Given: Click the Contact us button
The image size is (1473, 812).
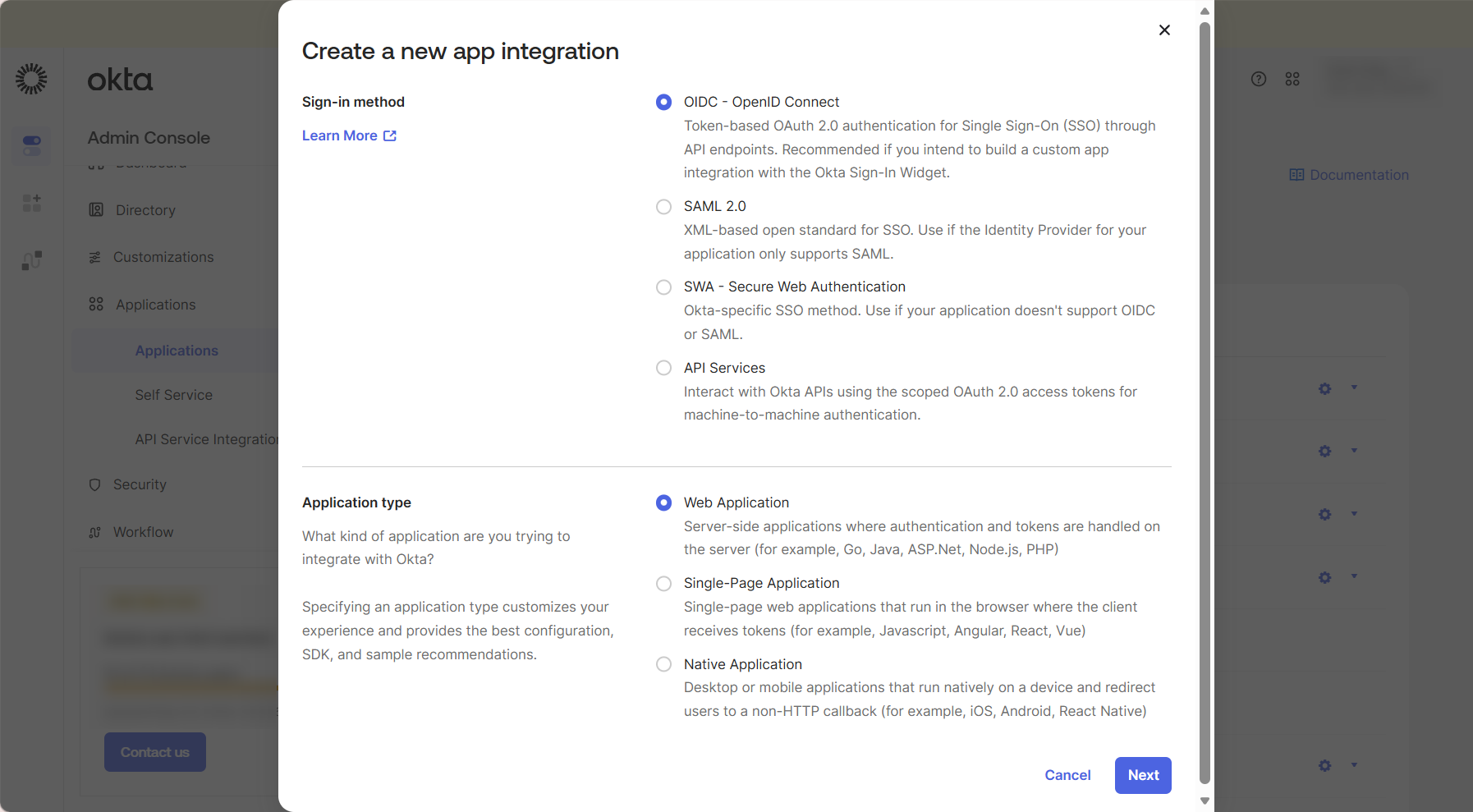Looking at the screenshot, I should click(x=155, y=752).
